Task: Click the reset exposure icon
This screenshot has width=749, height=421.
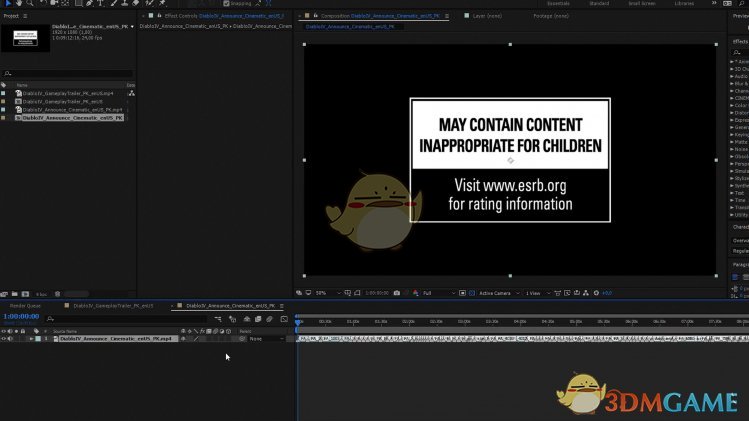Action: (596, 293)
